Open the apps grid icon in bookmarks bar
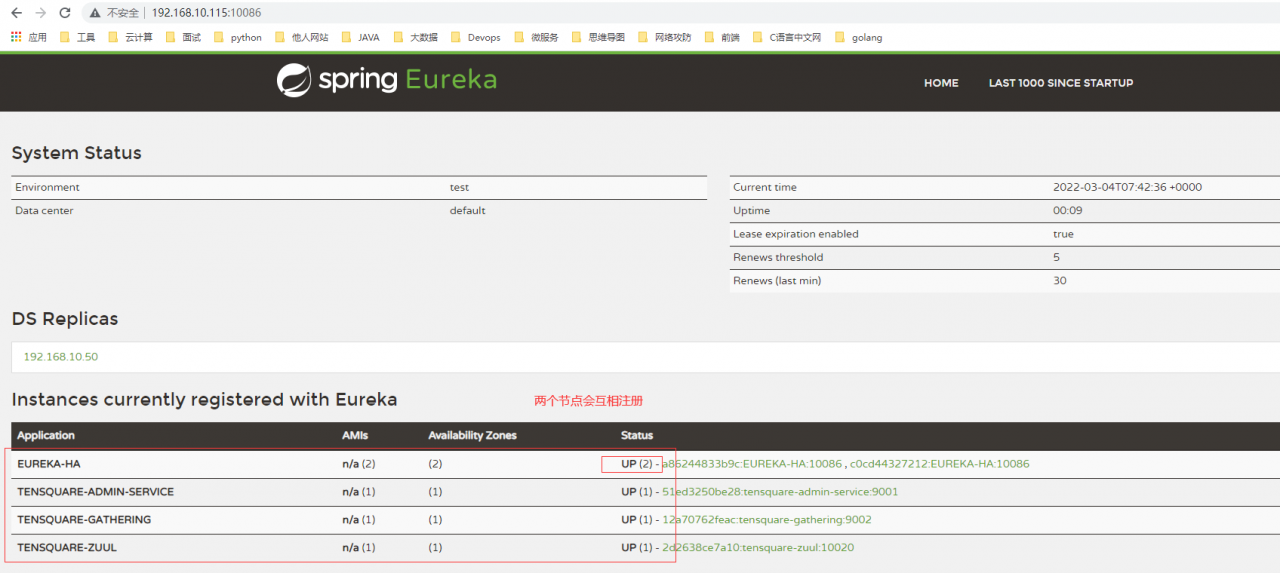 click(x=16, y=37)
